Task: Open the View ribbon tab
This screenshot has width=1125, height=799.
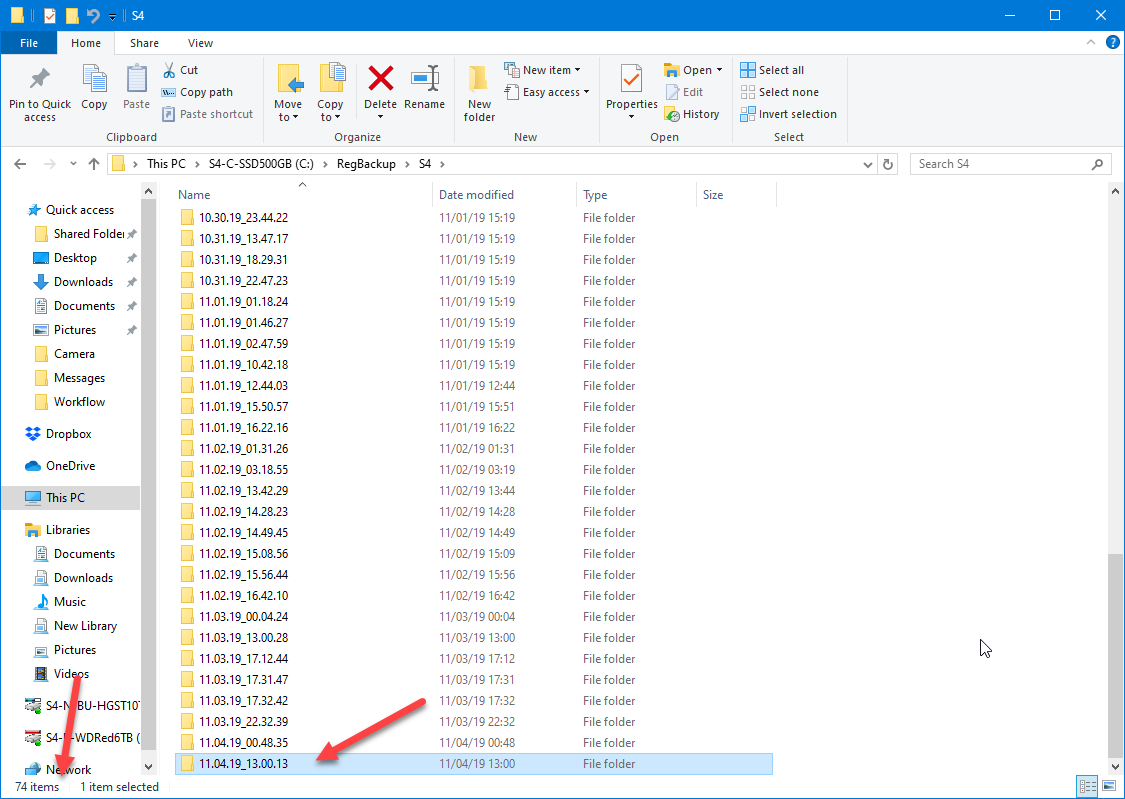Action: click(200, 43)
